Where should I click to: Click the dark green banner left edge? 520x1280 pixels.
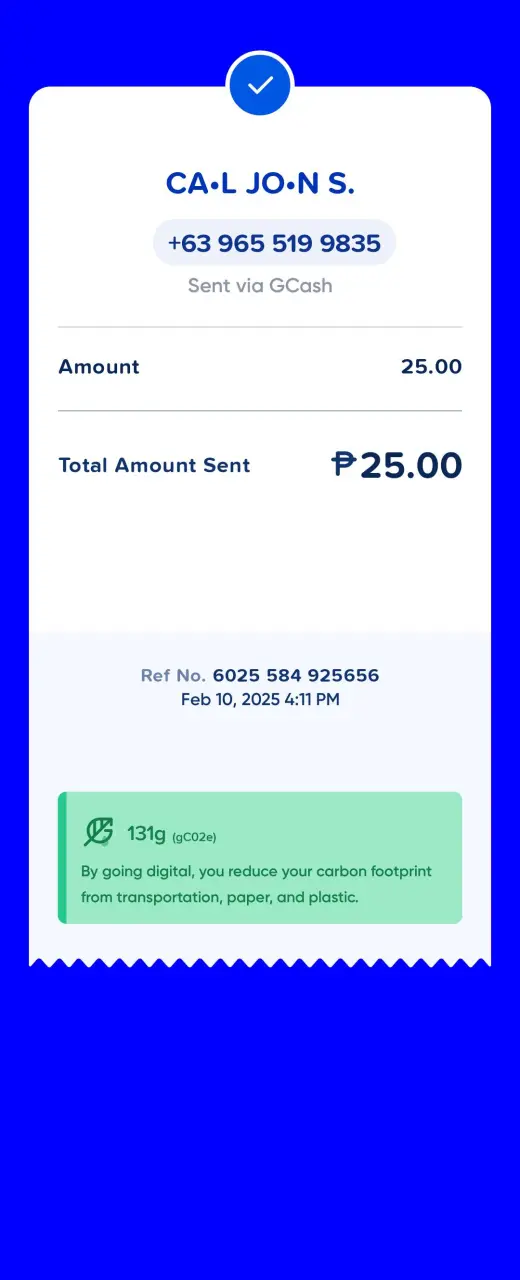(62, 858)
